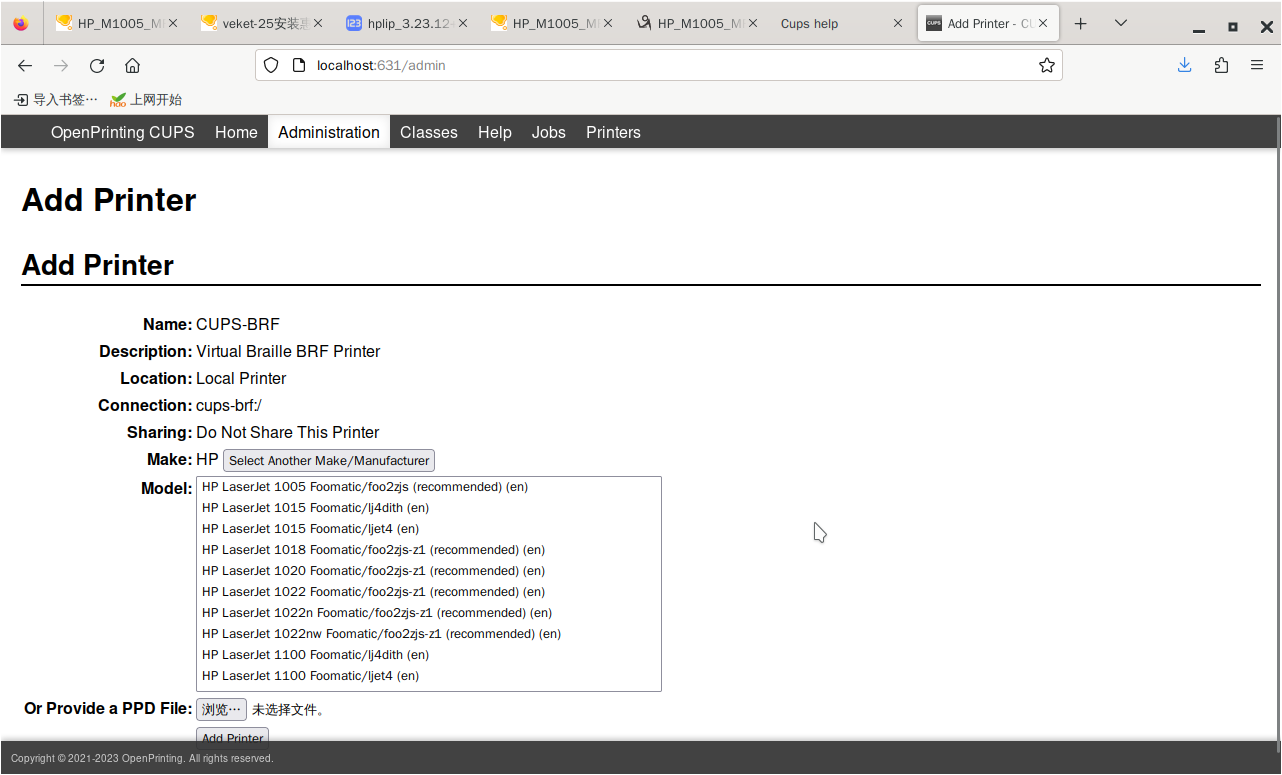This screenshot has height=775, width=1282.
Task: Close the Cups help tab
Action: point(897,23)
